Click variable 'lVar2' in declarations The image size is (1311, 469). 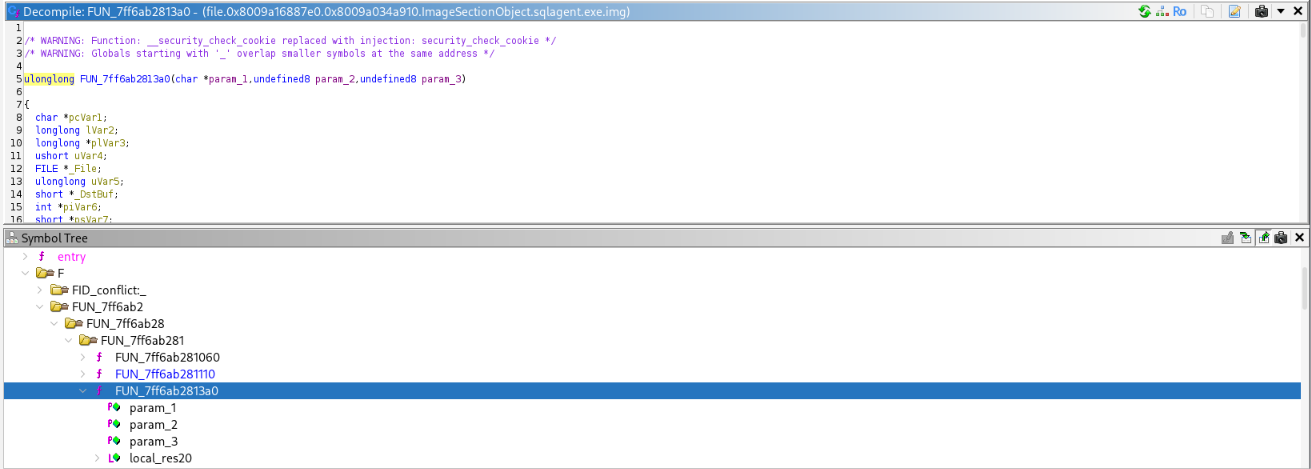100,130
